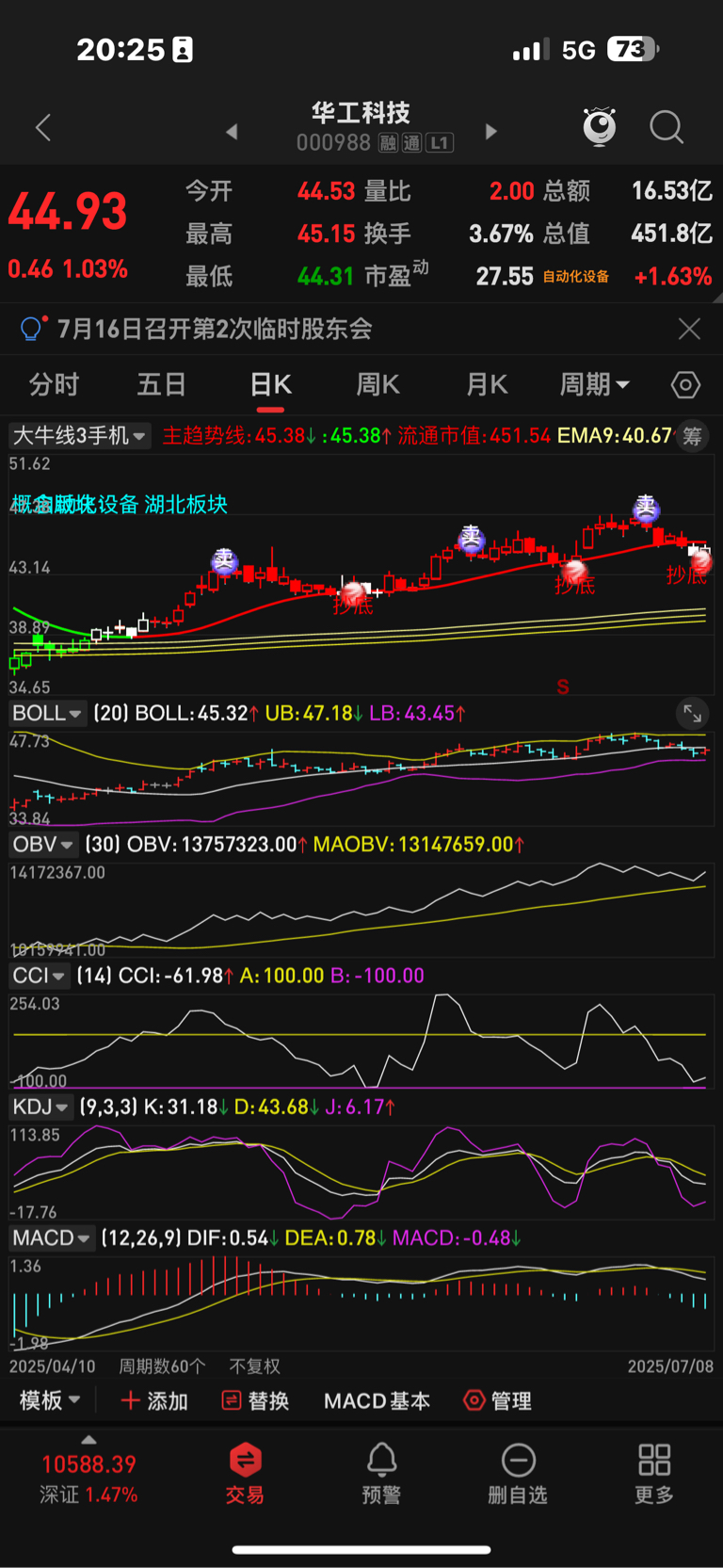Tap the lightbulb notice icon
The height and width of the screenshot is (1568, 723).
31,329
